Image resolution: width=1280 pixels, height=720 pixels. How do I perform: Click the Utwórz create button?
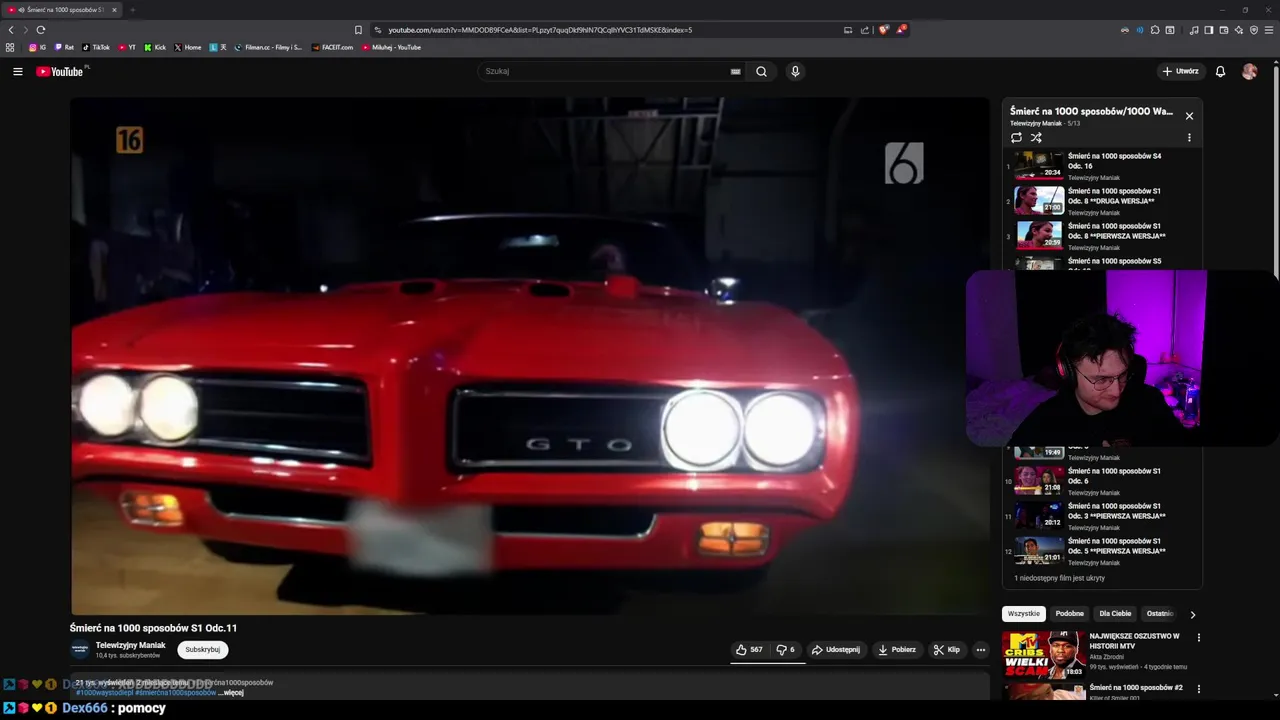point(1180,71)
